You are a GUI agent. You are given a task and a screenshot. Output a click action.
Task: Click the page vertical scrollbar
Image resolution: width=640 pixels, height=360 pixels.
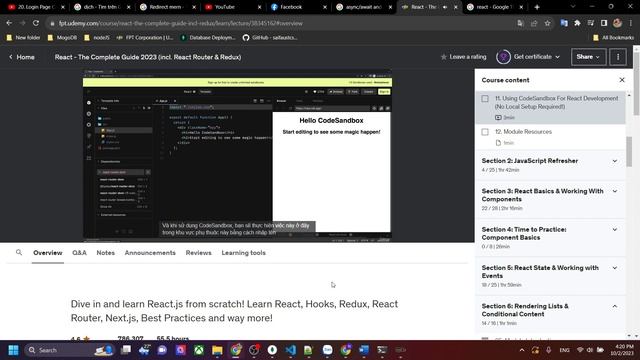(636, 84)
